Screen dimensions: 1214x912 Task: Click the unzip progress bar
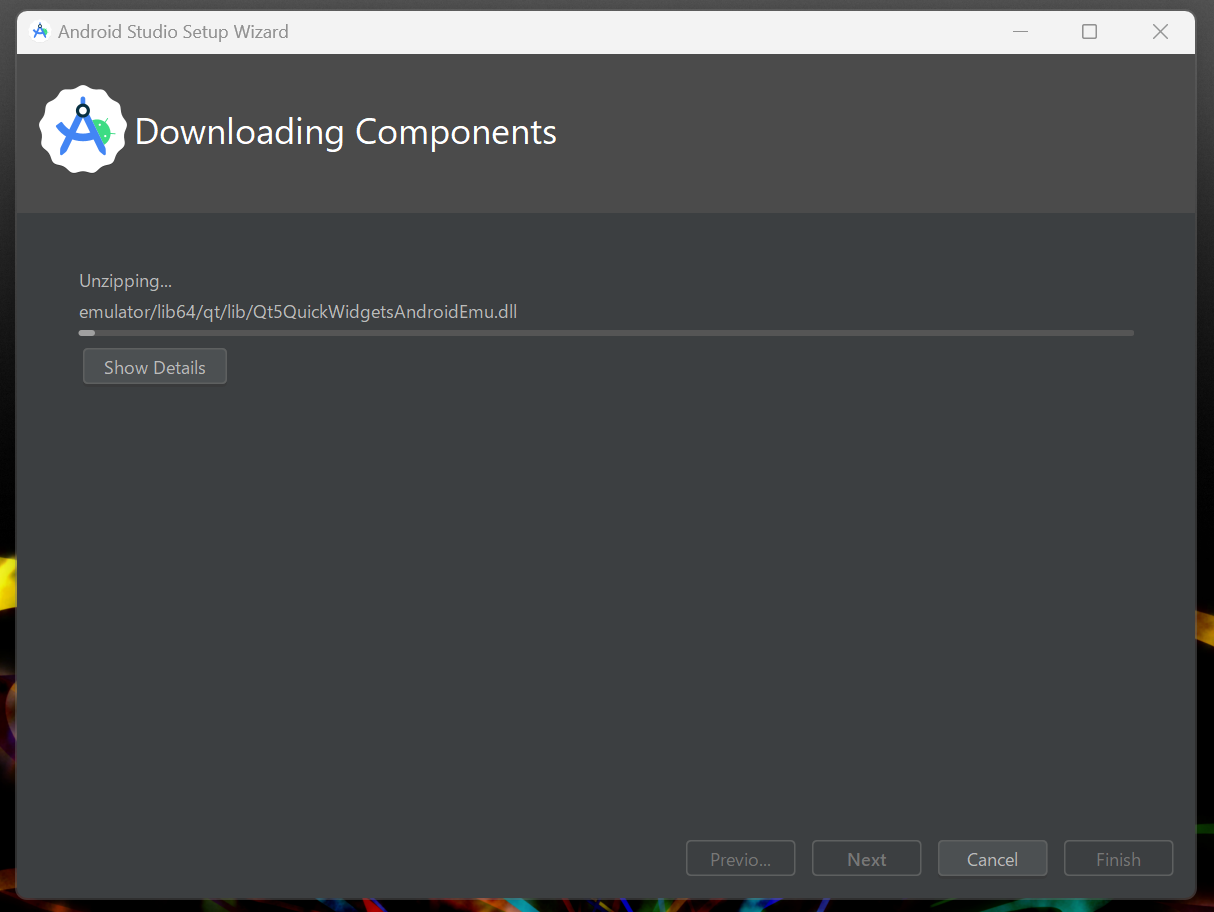(x=606, y=332)
